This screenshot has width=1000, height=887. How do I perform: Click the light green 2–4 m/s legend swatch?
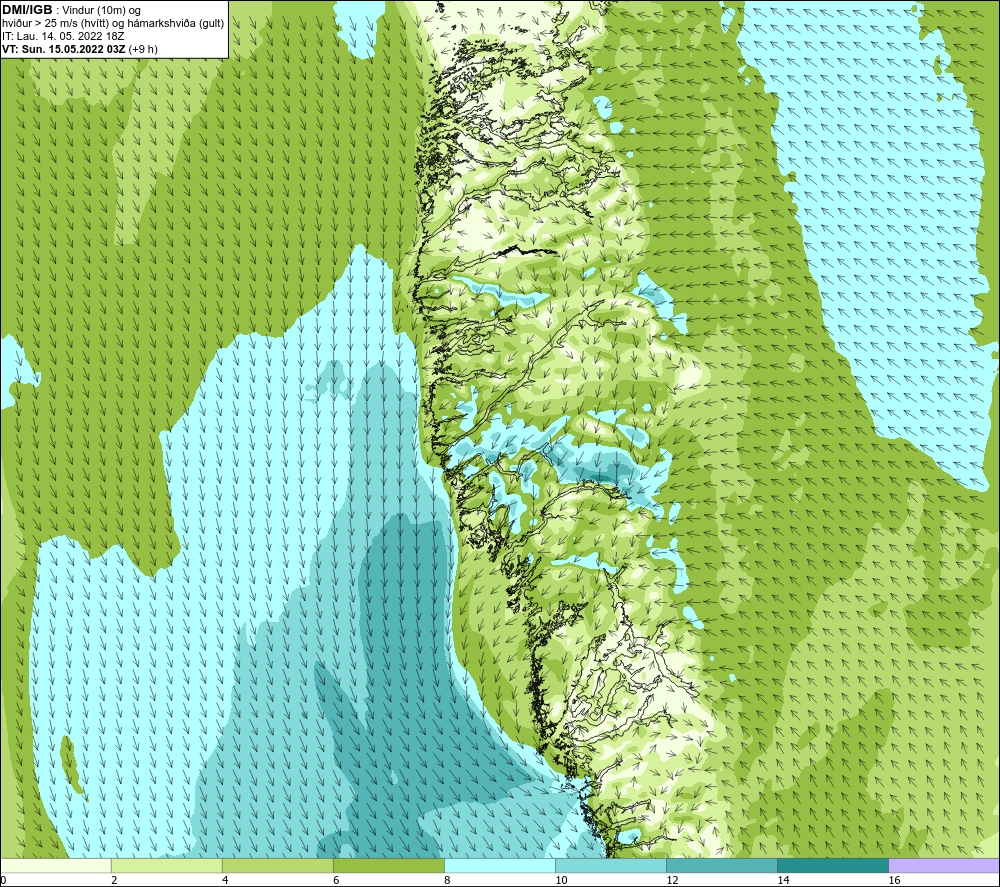[166, 866]
